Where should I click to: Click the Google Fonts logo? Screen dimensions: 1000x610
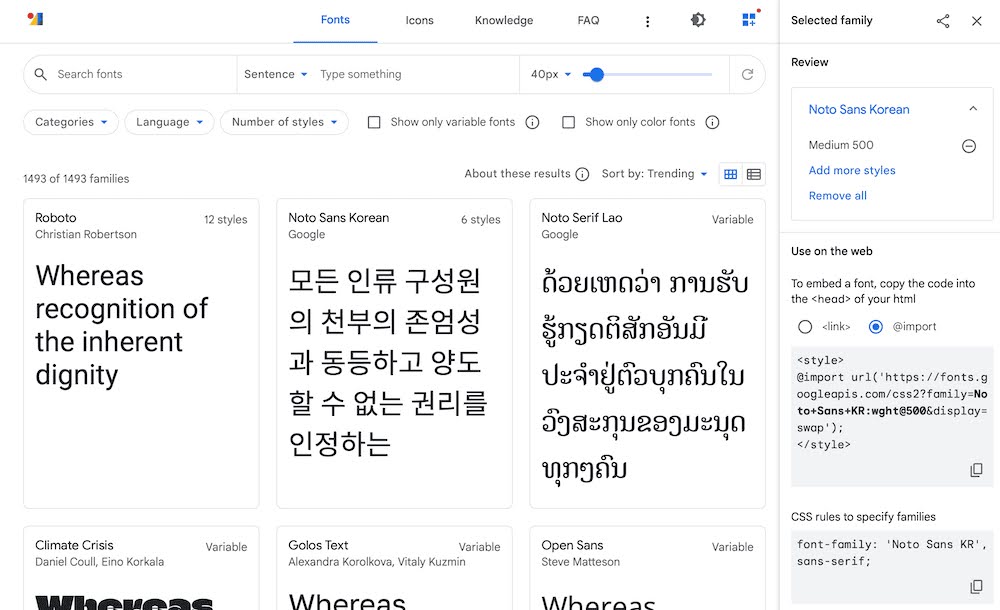coord(35,19)
